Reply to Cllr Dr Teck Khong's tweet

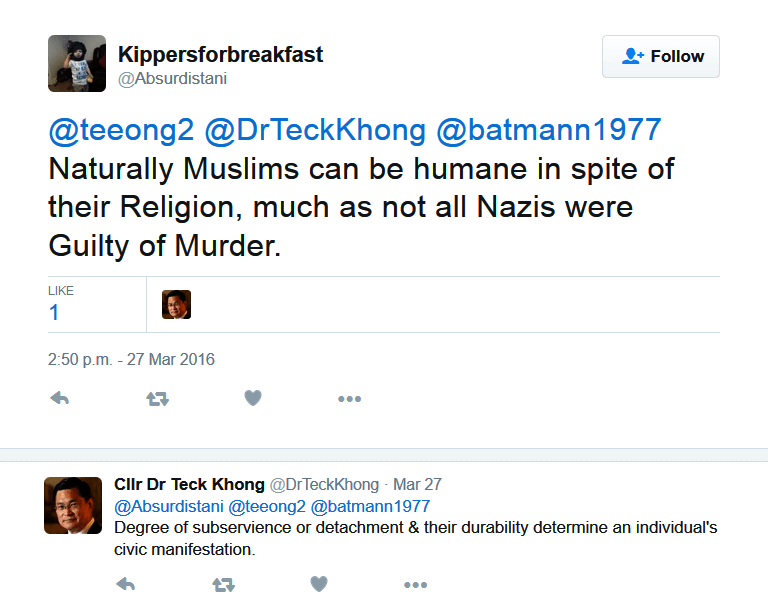pyautogui.click(x=125, y=584)
